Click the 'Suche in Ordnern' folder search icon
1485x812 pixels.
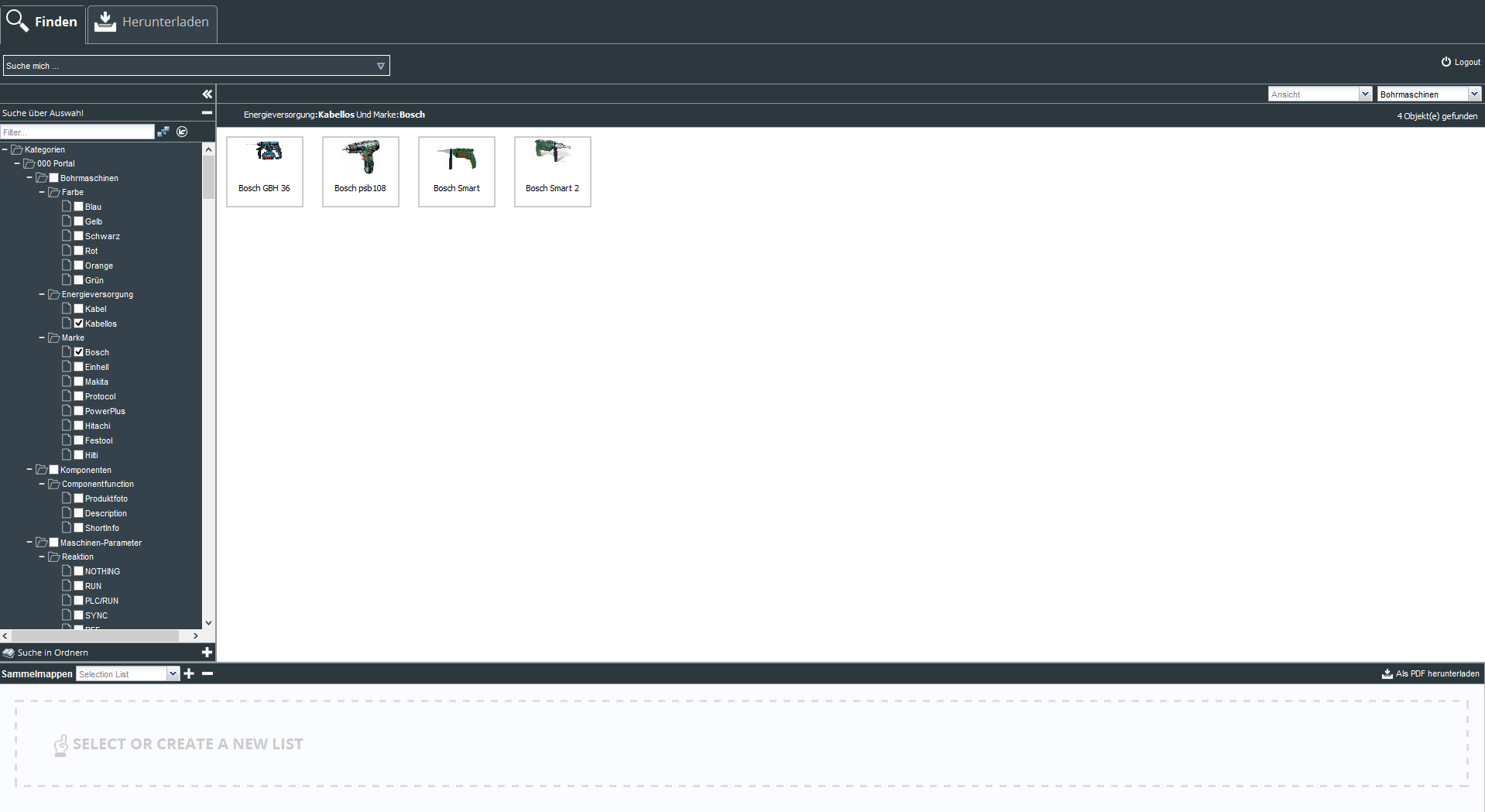pyautogui.click(x=9, y=653)
